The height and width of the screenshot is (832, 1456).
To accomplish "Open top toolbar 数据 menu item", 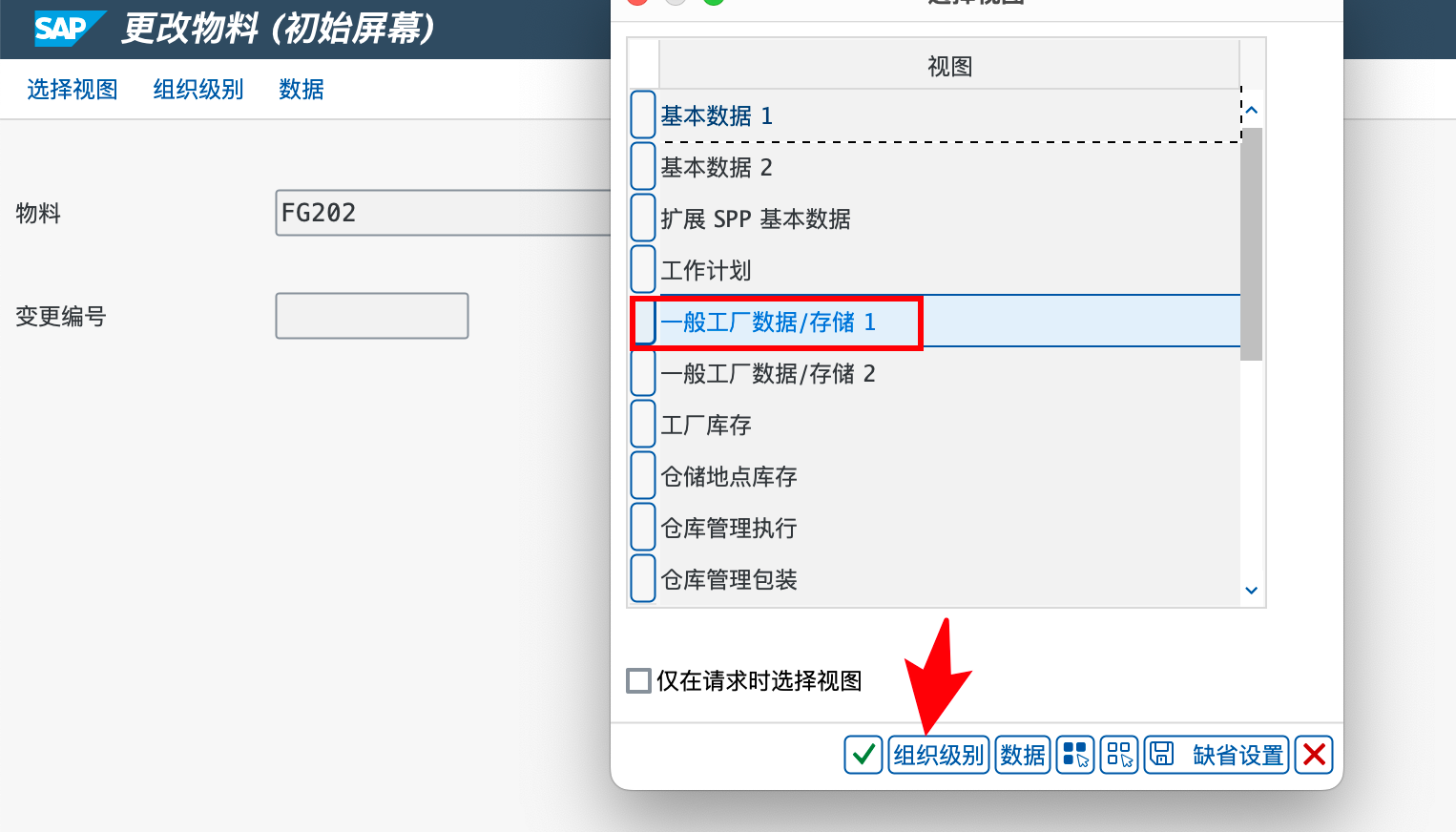I will 302,90.
